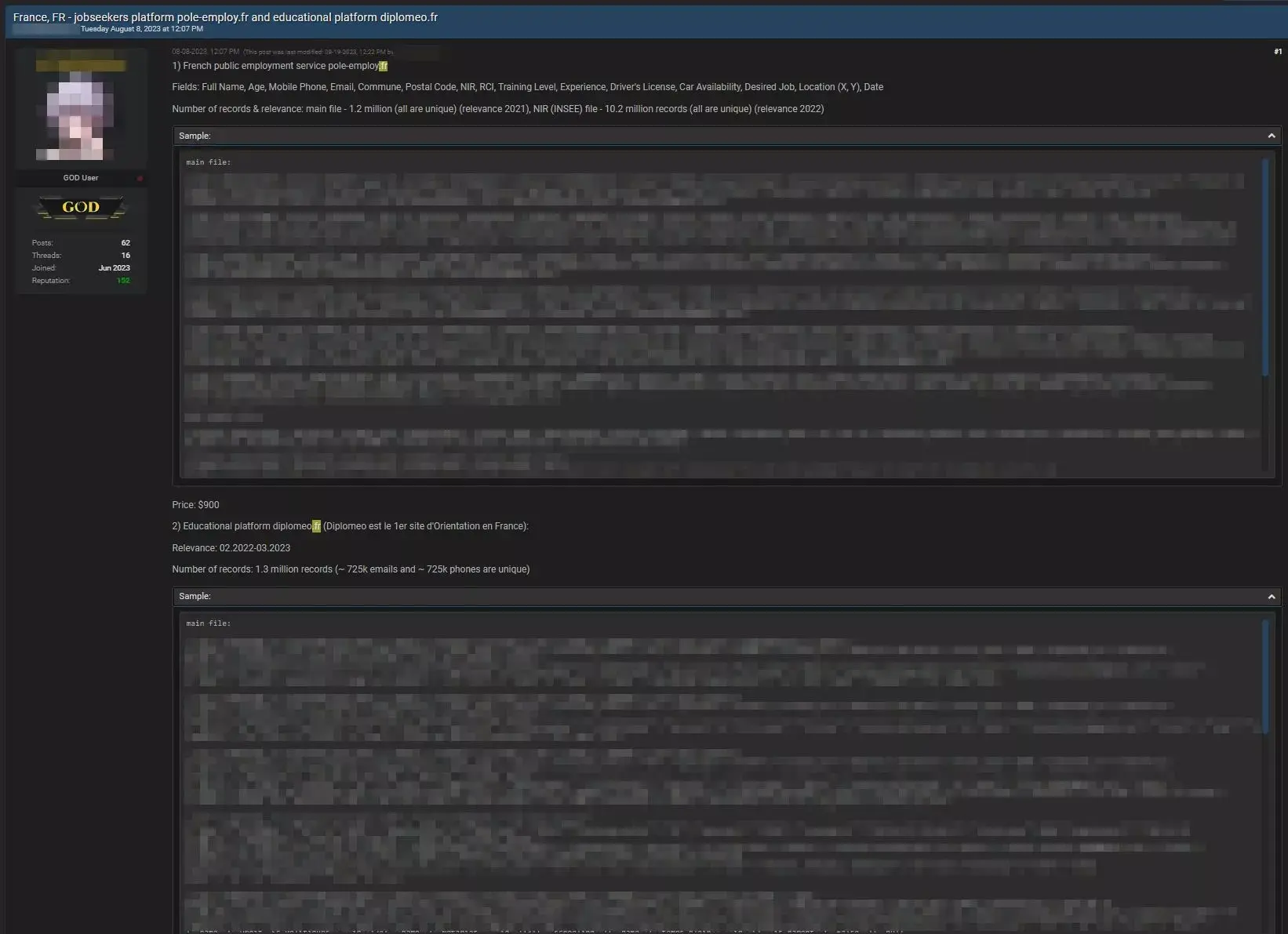
Task: Click the 'Relevance: 02.2022-03.2023' line
Action: [x=231, y=548]
